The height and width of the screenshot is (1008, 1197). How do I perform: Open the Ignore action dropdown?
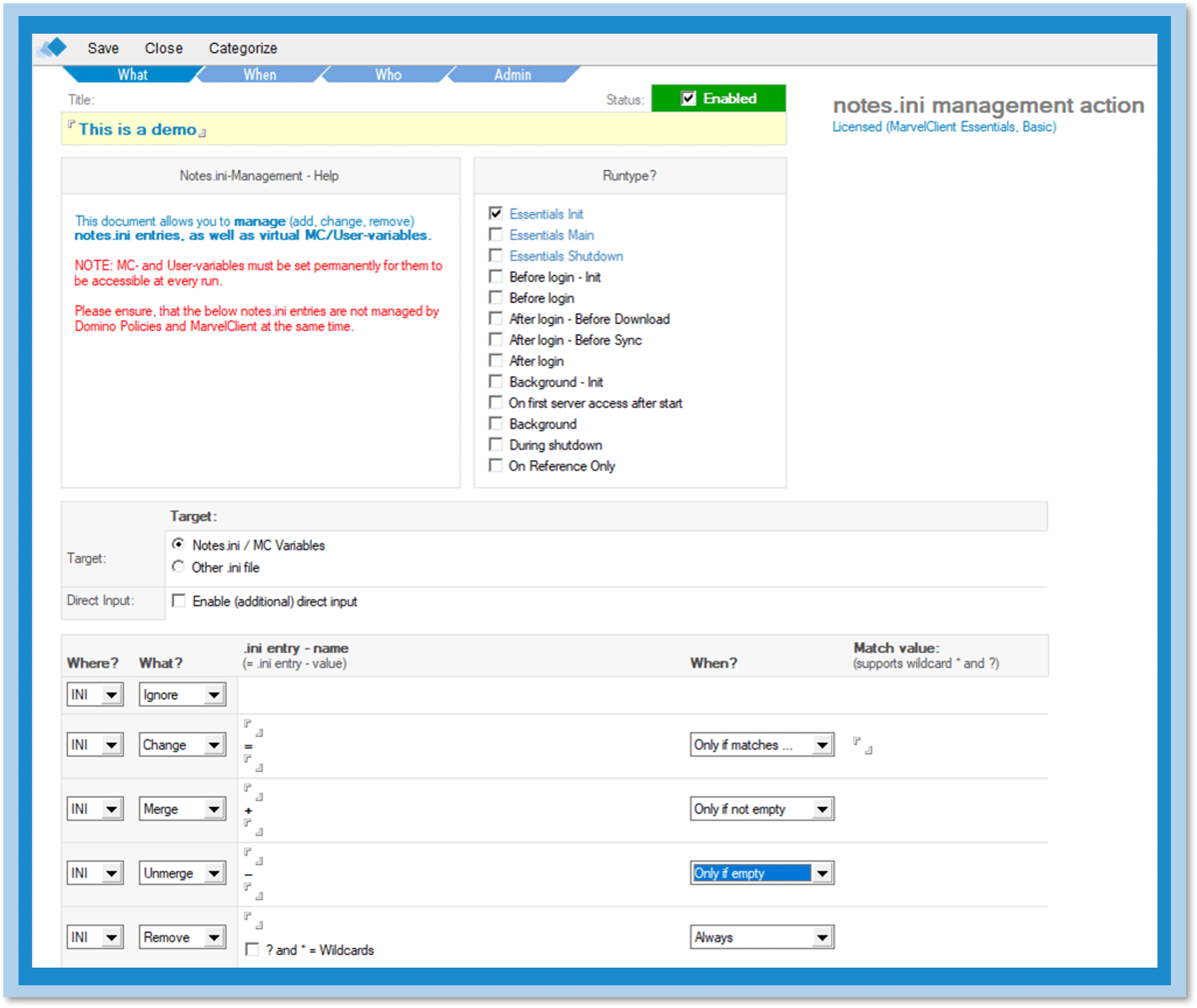coord(214,695)
